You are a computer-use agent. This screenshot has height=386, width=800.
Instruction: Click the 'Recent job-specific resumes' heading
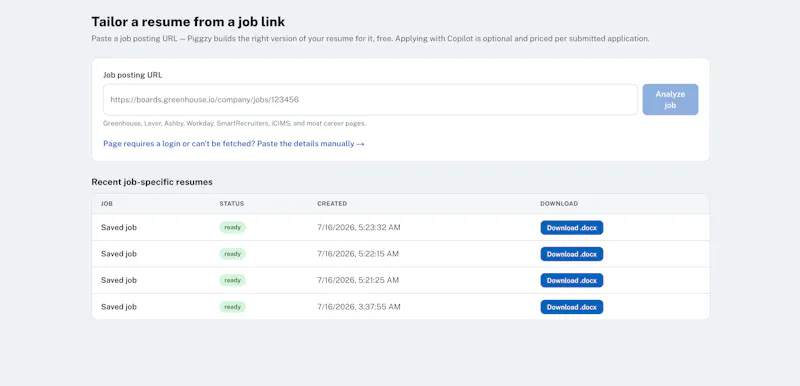152,182
